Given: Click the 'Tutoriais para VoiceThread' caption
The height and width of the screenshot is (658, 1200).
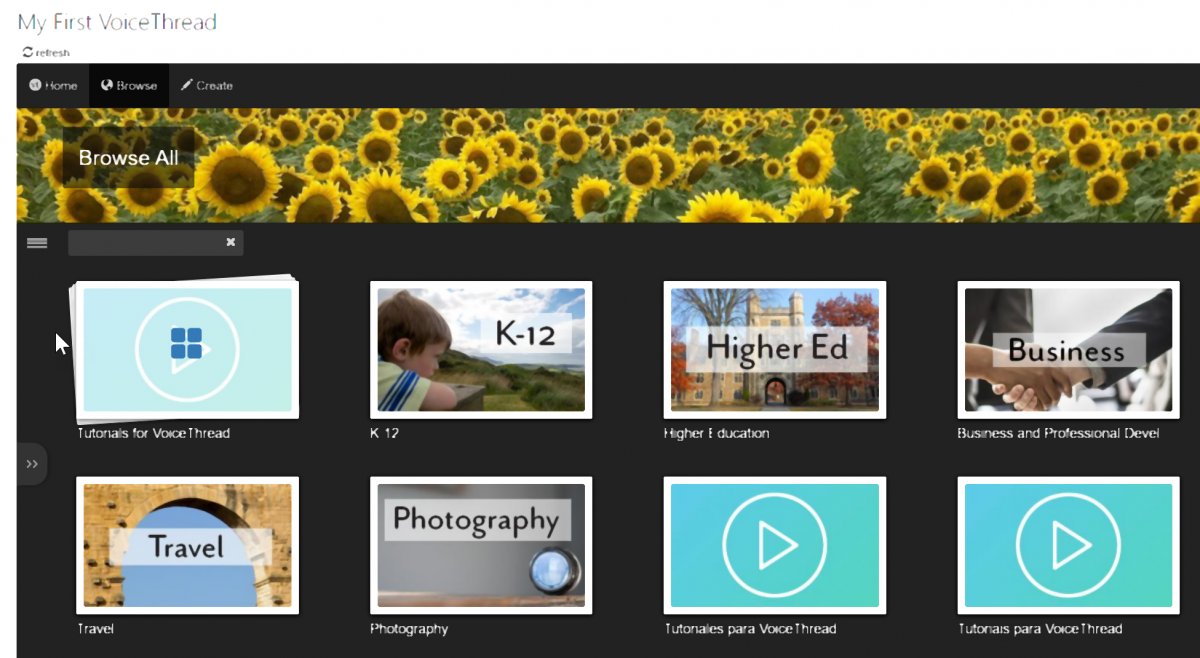Looking at the screenshot, I should 1040,629.
